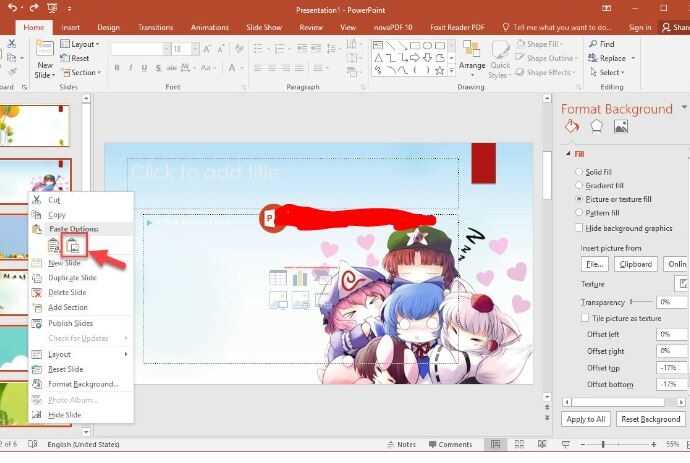Select Solid fill radio button
Viewport: 690px width, 463px height.
[579, 172]
